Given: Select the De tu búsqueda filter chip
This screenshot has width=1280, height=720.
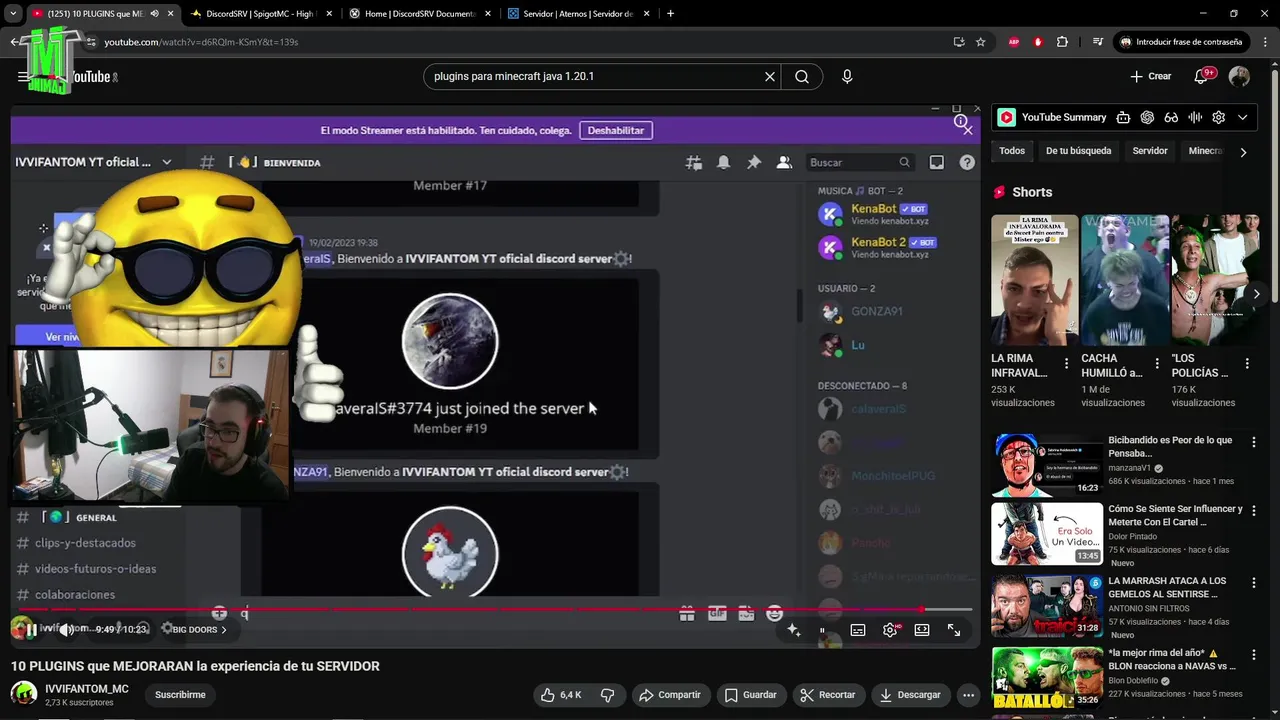Looking at the screenshot, I should [x=1078, y=151].
